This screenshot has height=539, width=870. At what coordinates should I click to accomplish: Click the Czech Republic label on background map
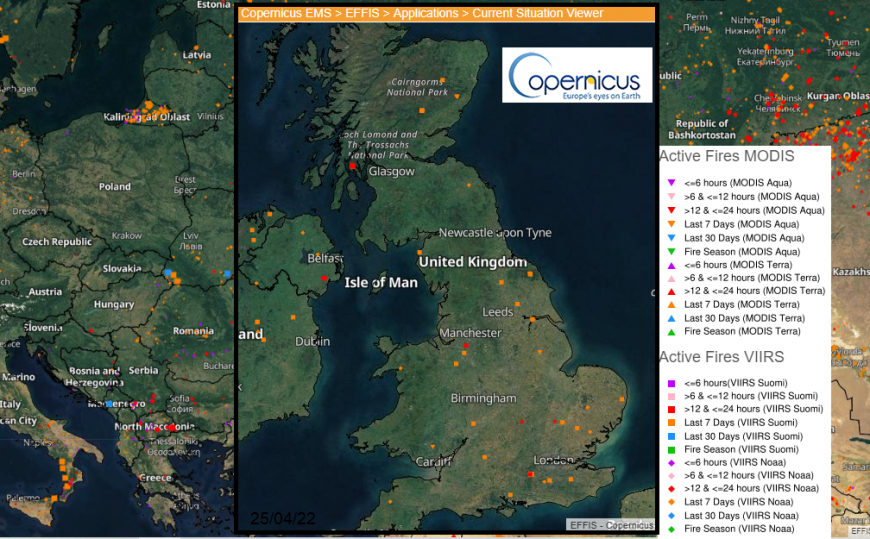coord(57,242)
